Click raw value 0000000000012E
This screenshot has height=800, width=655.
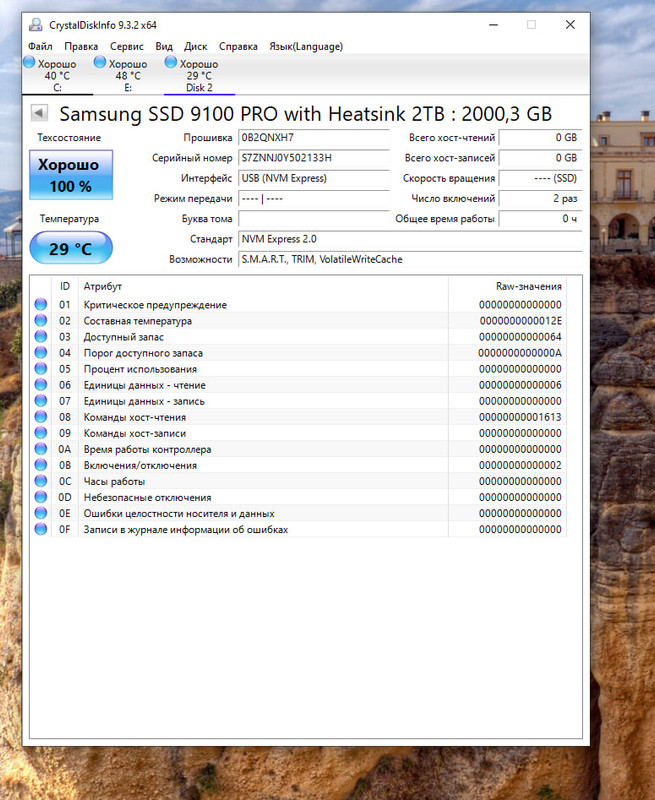click(x=520, y=321)
